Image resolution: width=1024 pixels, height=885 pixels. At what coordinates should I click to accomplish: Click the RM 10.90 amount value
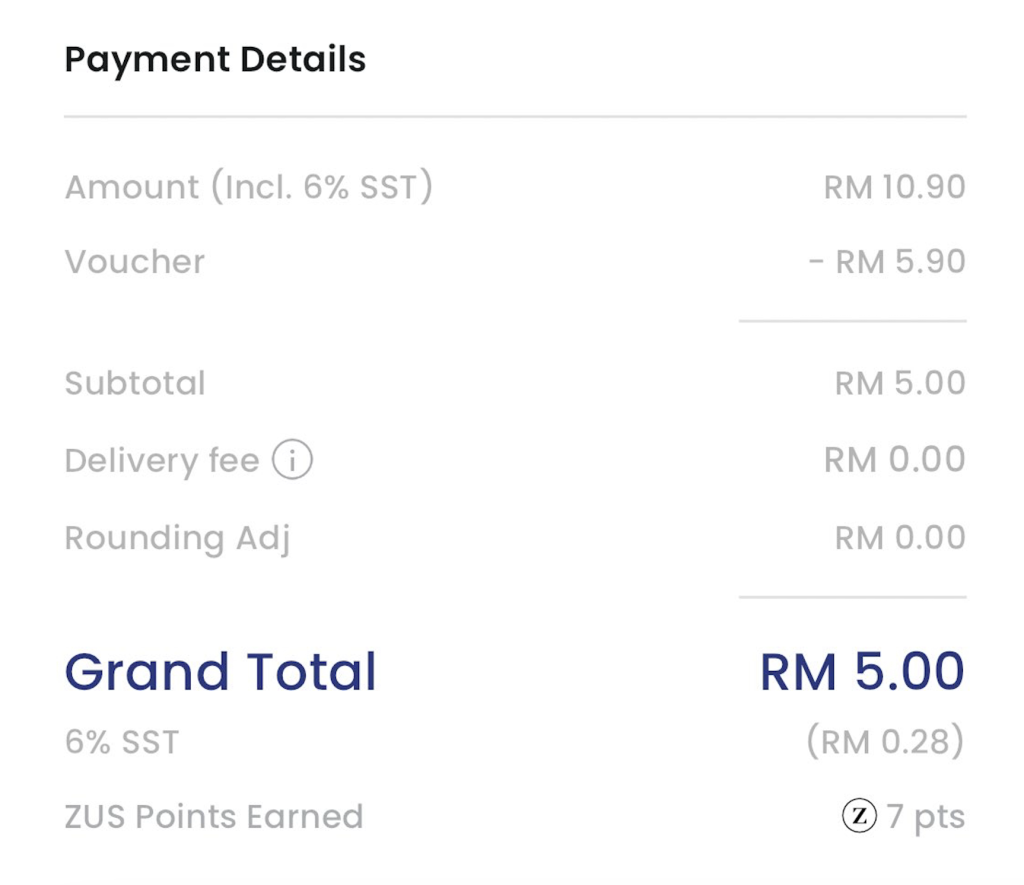coord(894,187)
